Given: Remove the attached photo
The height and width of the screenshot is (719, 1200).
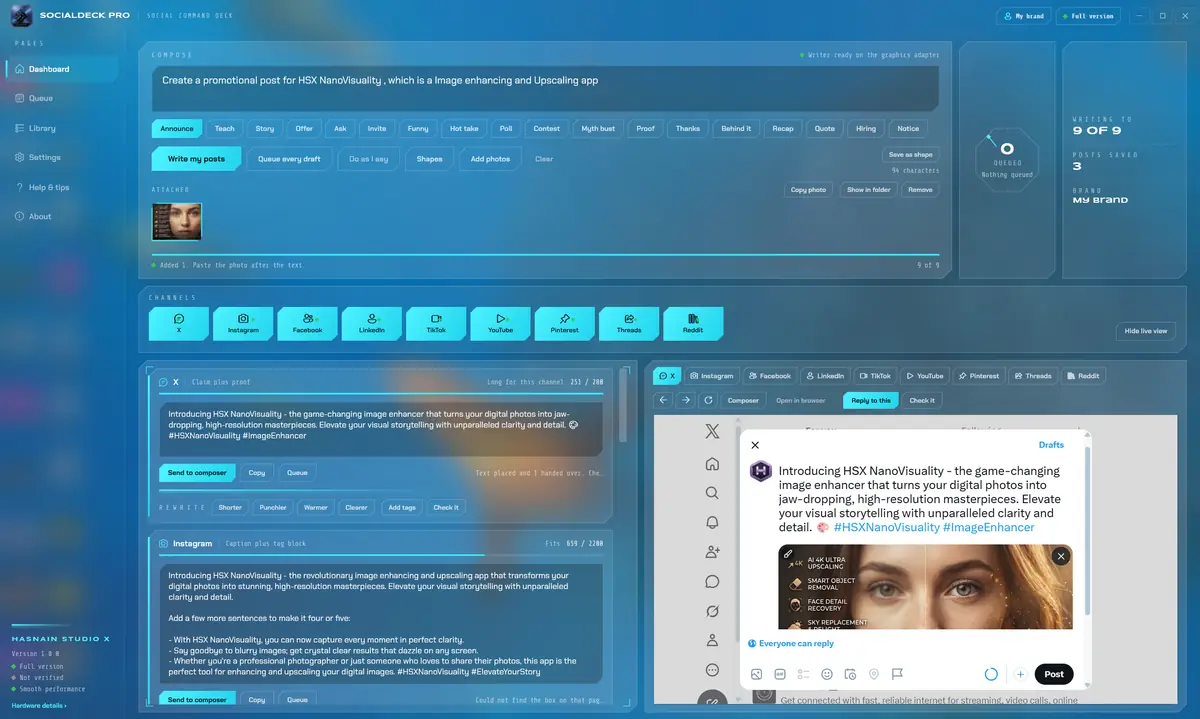Looking at the screenshot, I should [x=920, y=190].
